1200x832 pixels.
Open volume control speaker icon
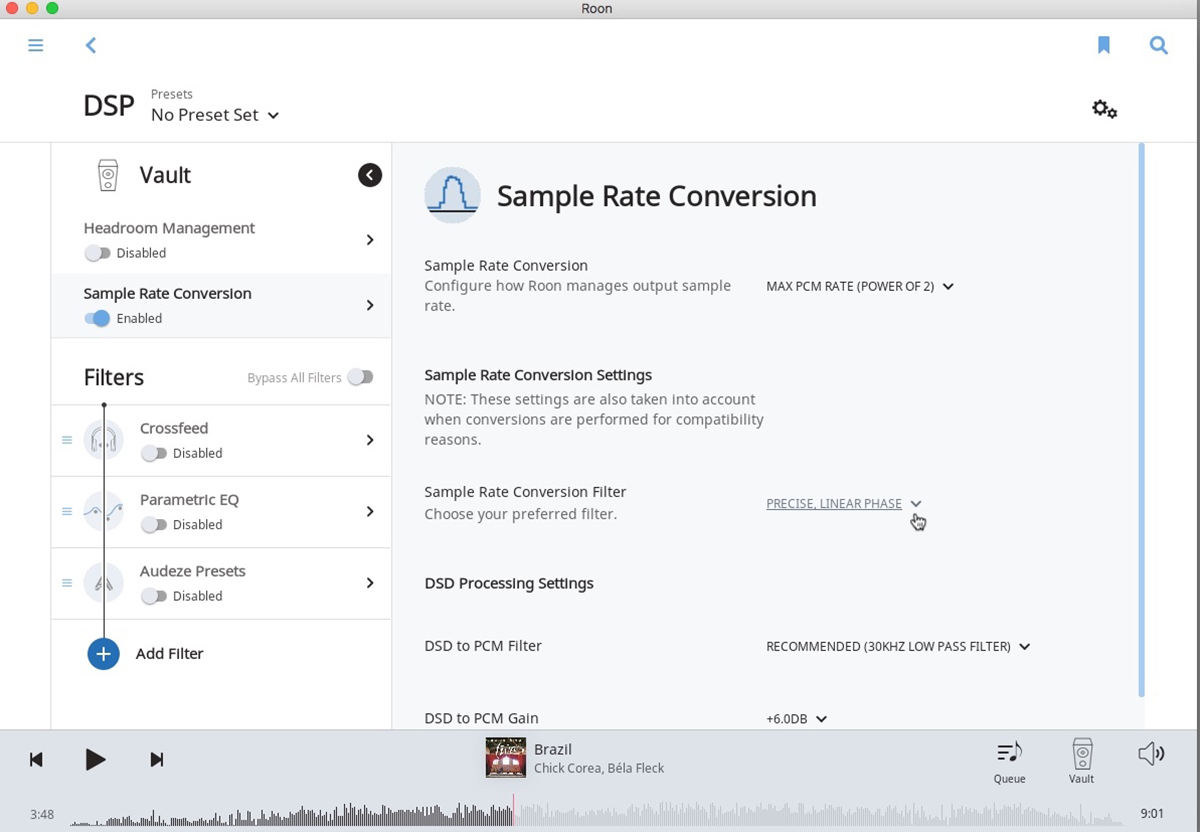[x=1151, y=754]
